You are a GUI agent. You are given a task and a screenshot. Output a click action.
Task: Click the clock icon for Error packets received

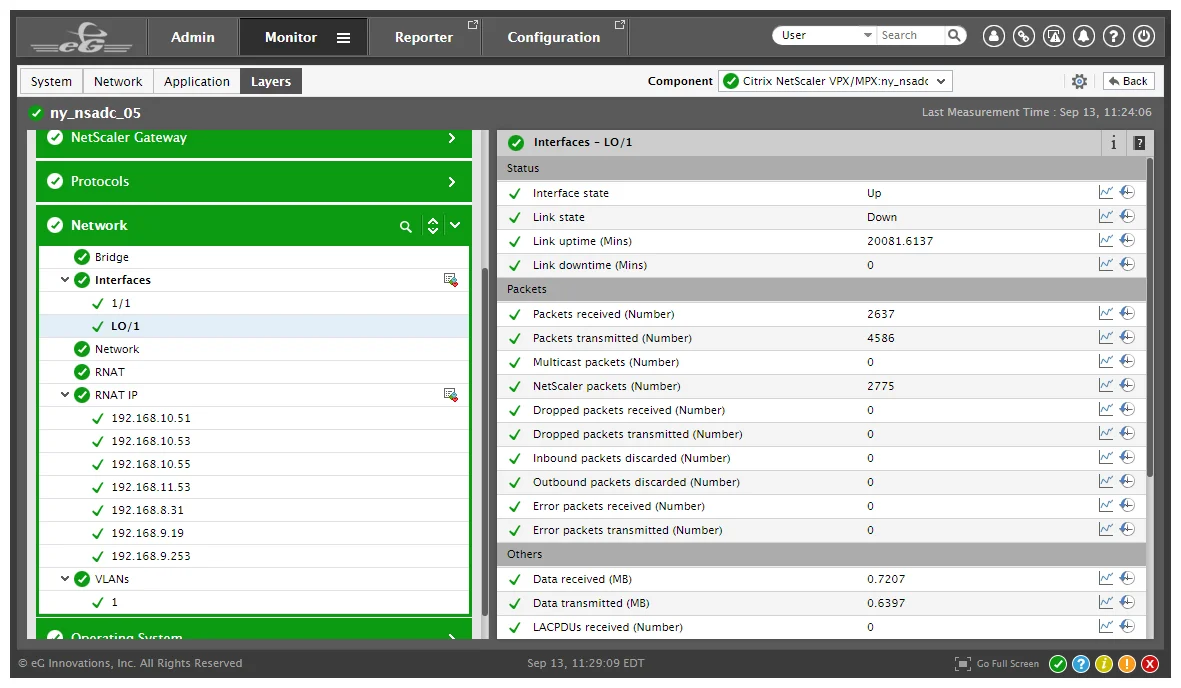(1128, 505)
